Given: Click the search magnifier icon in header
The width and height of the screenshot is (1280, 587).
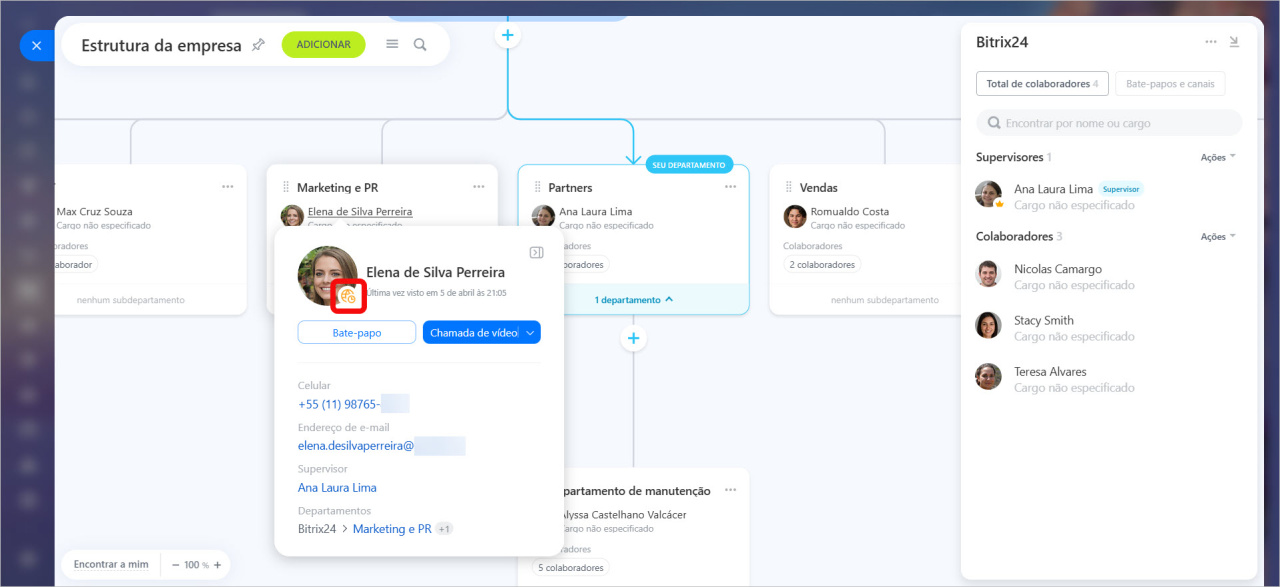Looking at the screenshot, I should 420,45.
